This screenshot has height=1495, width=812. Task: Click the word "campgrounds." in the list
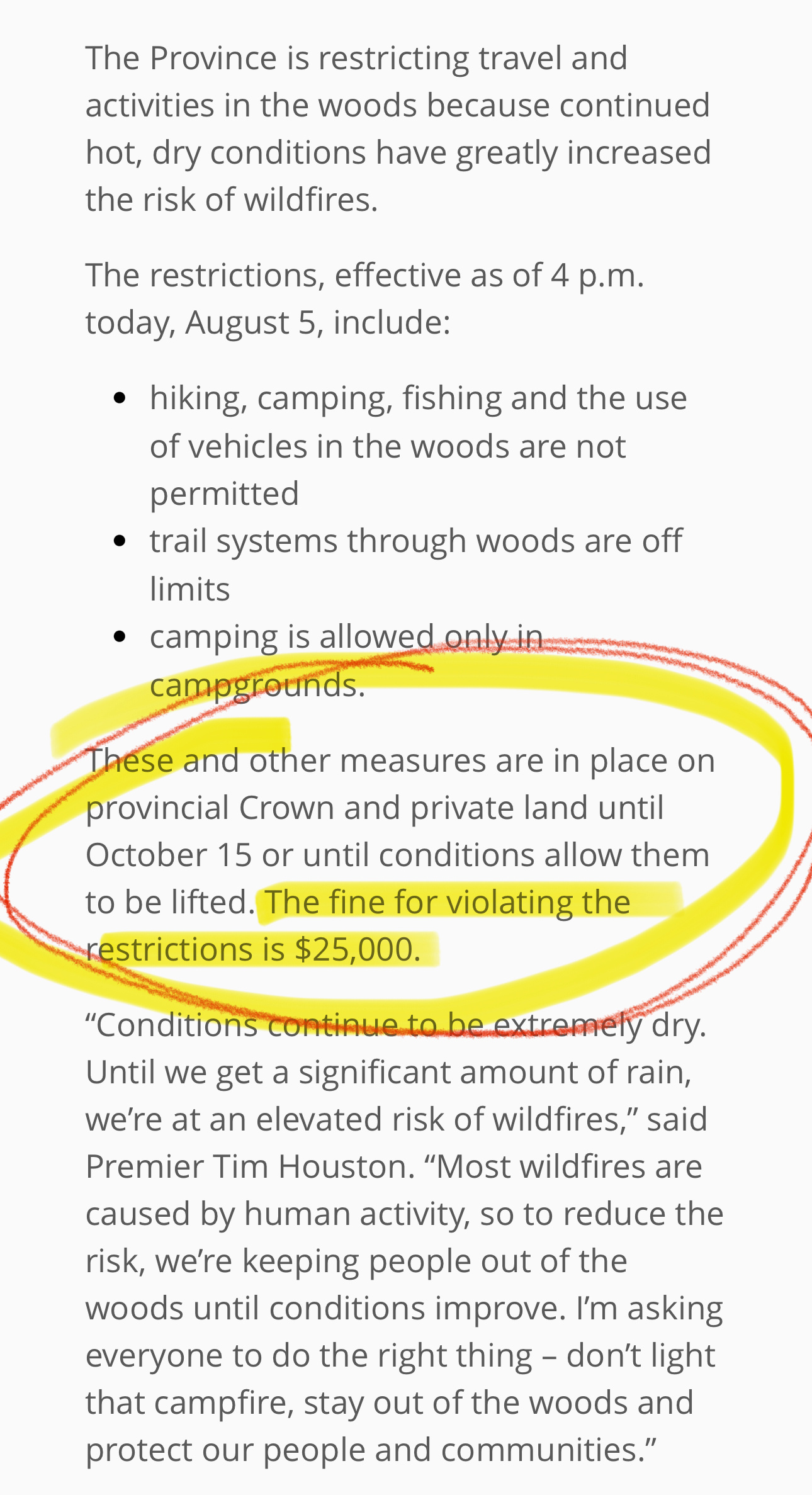[x=257, y=685]
